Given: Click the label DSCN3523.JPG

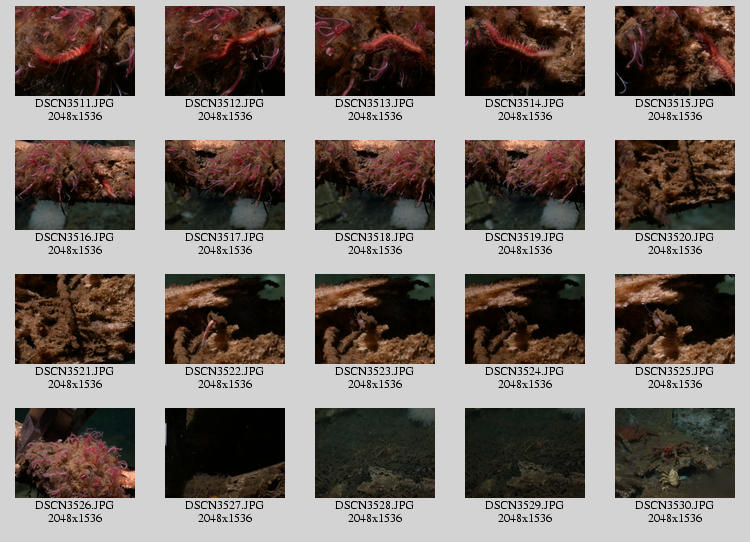Looking at the screenshot, I should click(x=375, y=371).
